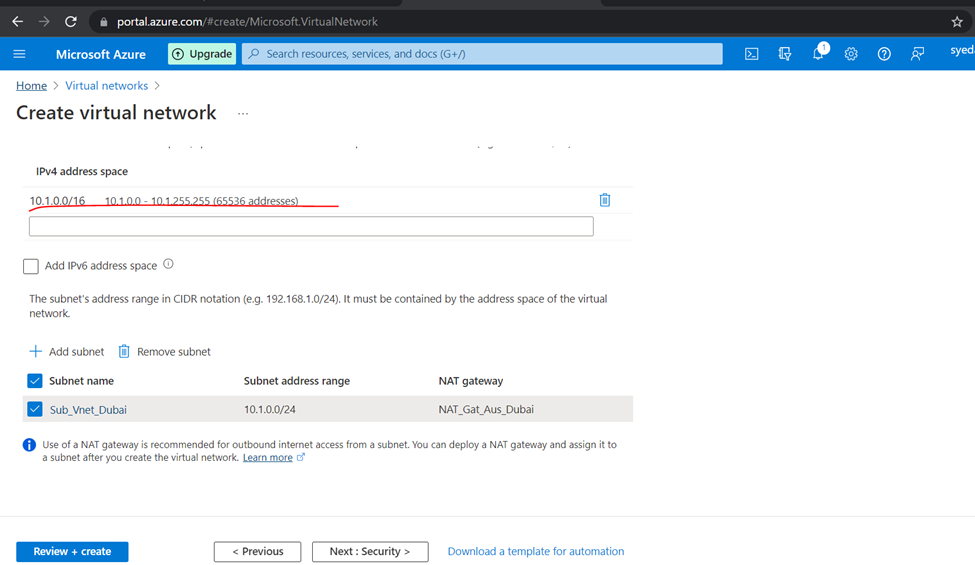This screenshot has height=565, width=975.
Task: Open portal settings gear
Action: 851,54
